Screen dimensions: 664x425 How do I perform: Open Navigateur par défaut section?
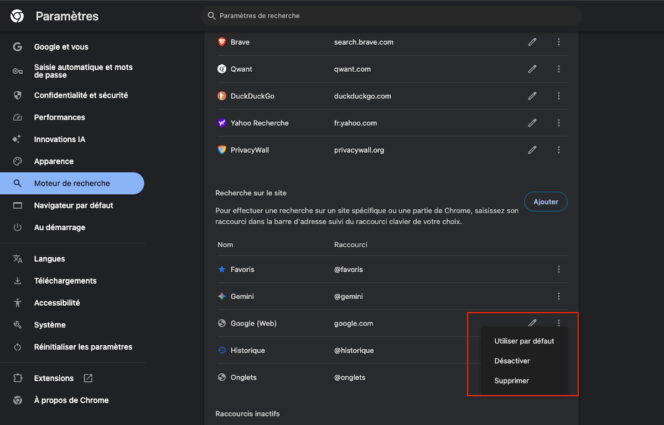[x=72, y=205]
